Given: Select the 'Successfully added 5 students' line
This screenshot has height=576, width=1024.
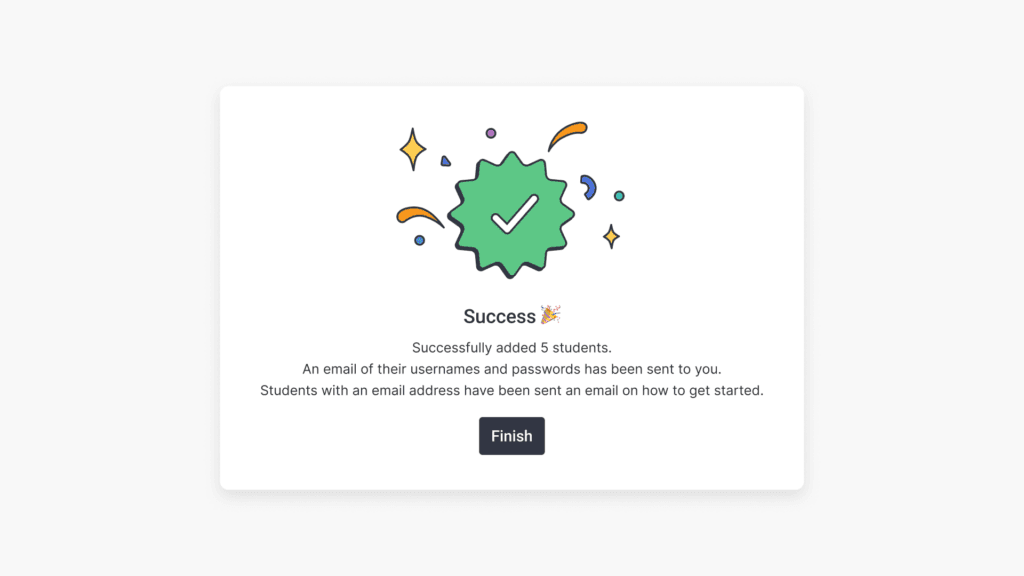Looking at the screenshot, I should click(x=512, y=347).
